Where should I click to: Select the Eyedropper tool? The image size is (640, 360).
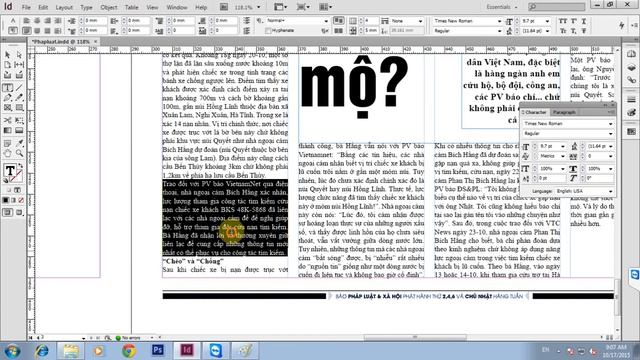[19, 143]
